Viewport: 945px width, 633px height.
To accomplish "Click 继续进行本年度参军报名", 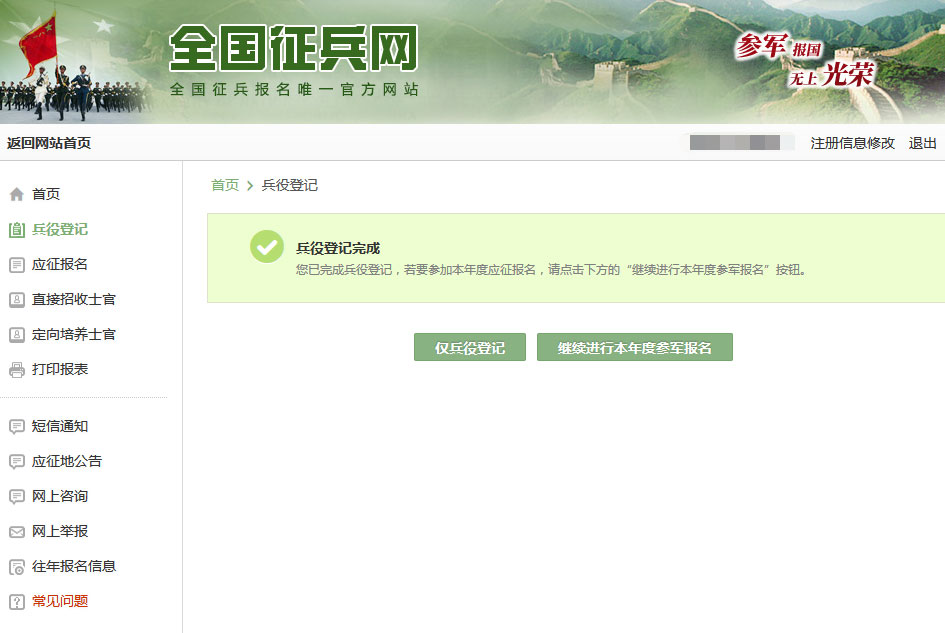I will (x=635, y=347).
